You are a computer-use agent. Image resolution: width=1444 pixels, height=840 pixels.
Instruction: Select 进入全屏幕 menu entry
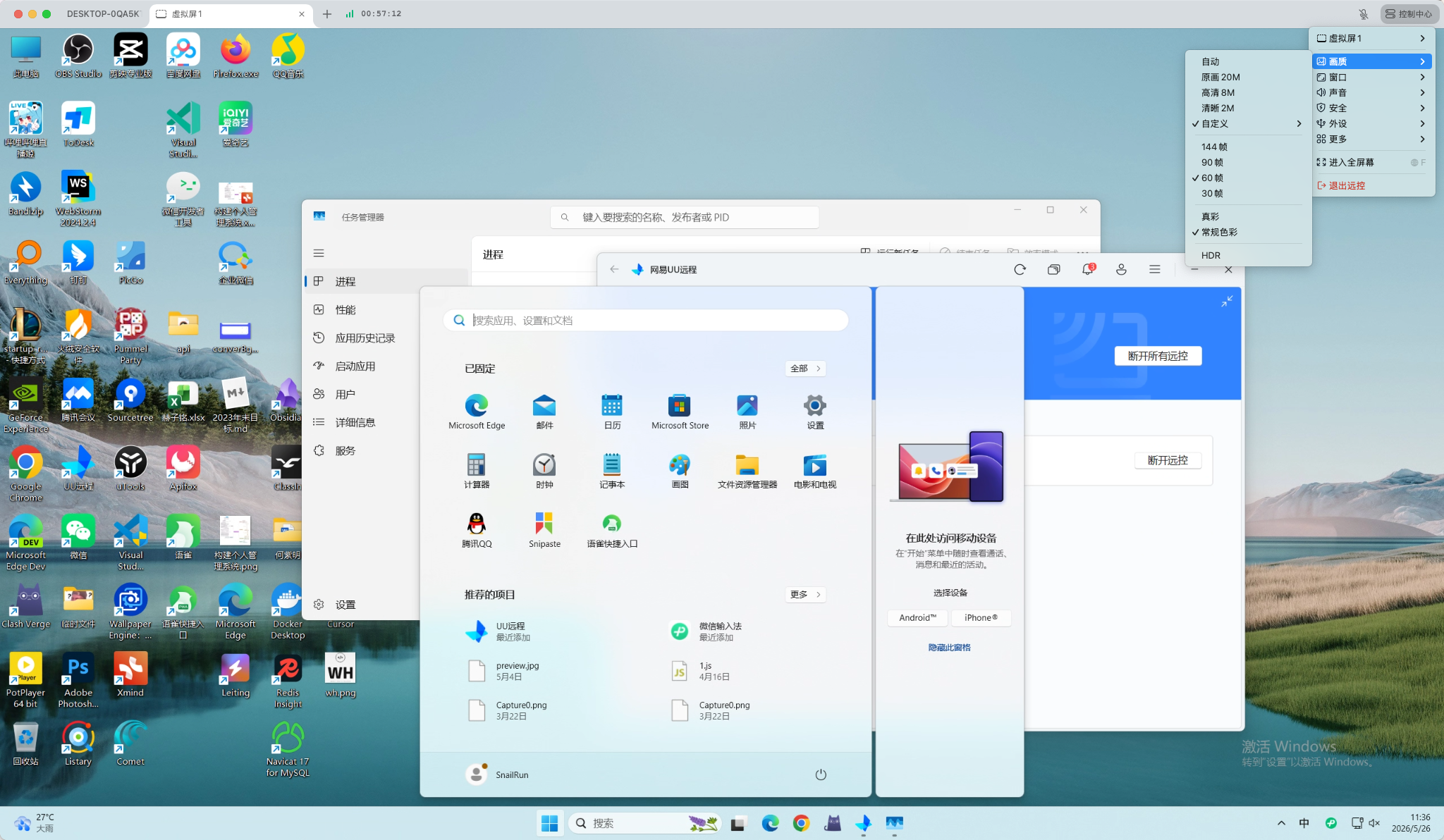click(1371, 162)
